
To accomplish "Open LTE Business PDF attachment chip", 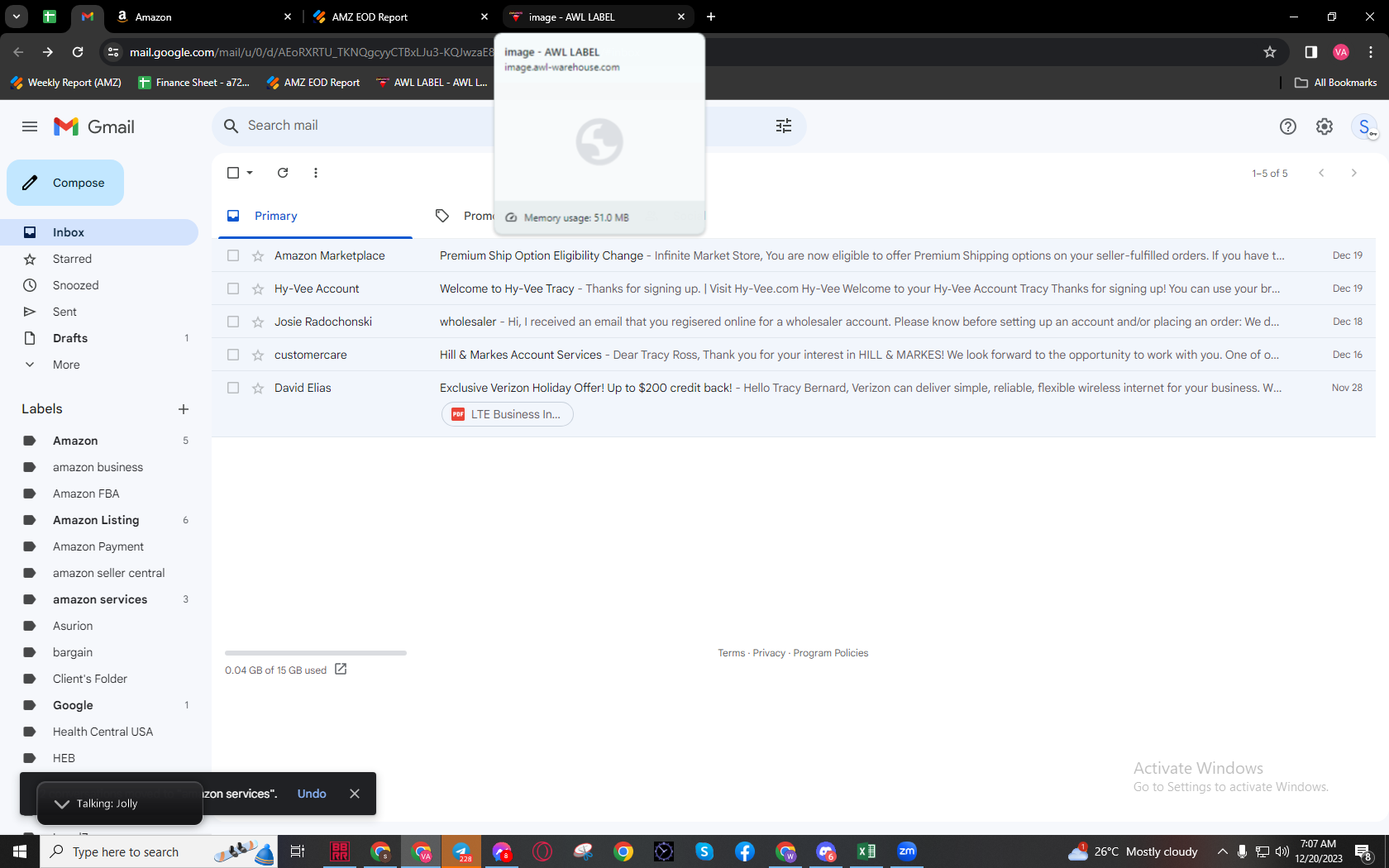I will pos(508,414).
